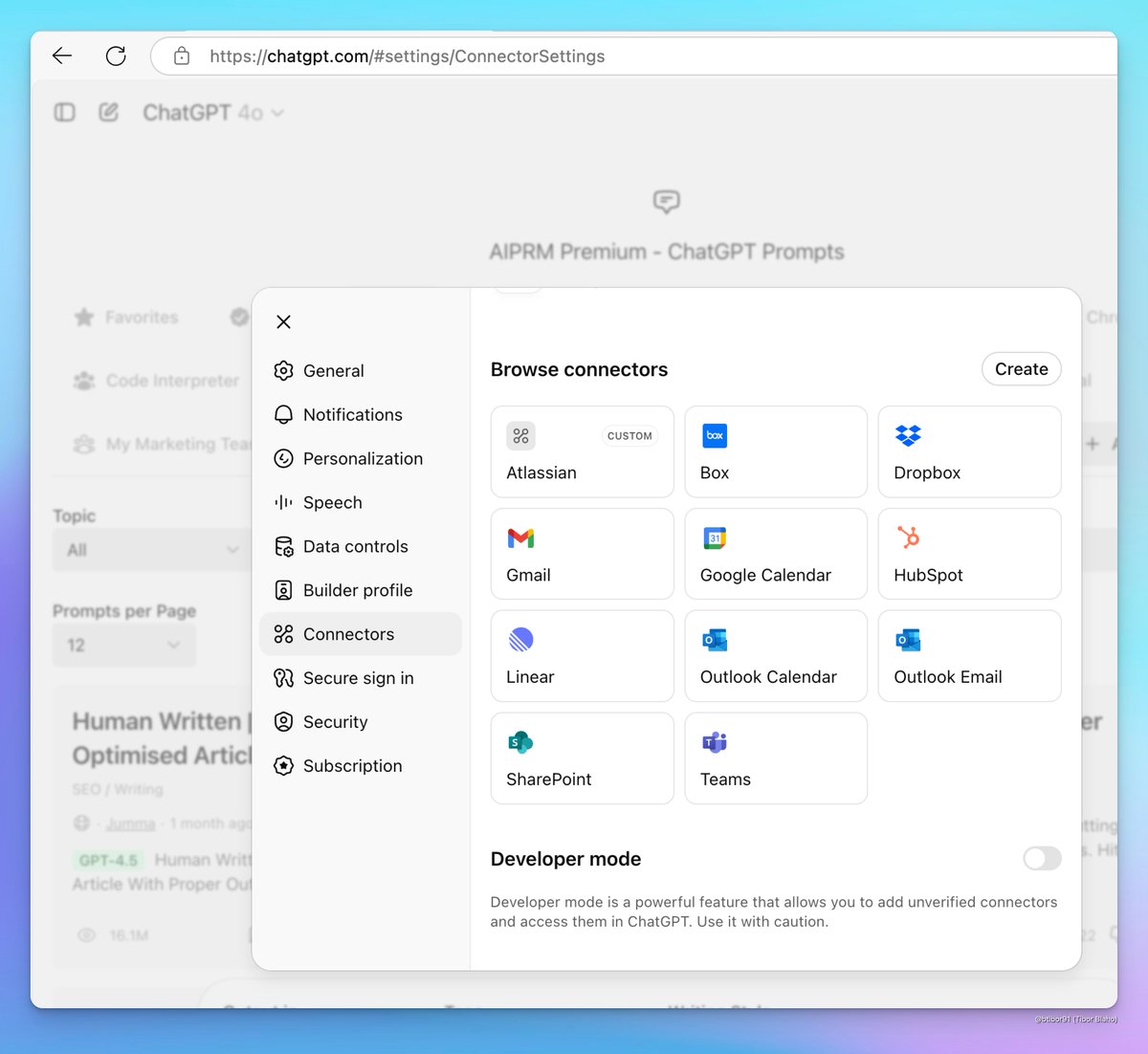Click the AIPRM Premium - ChatGPT Prompts title

pyautogui.click(x=667, y=252)
